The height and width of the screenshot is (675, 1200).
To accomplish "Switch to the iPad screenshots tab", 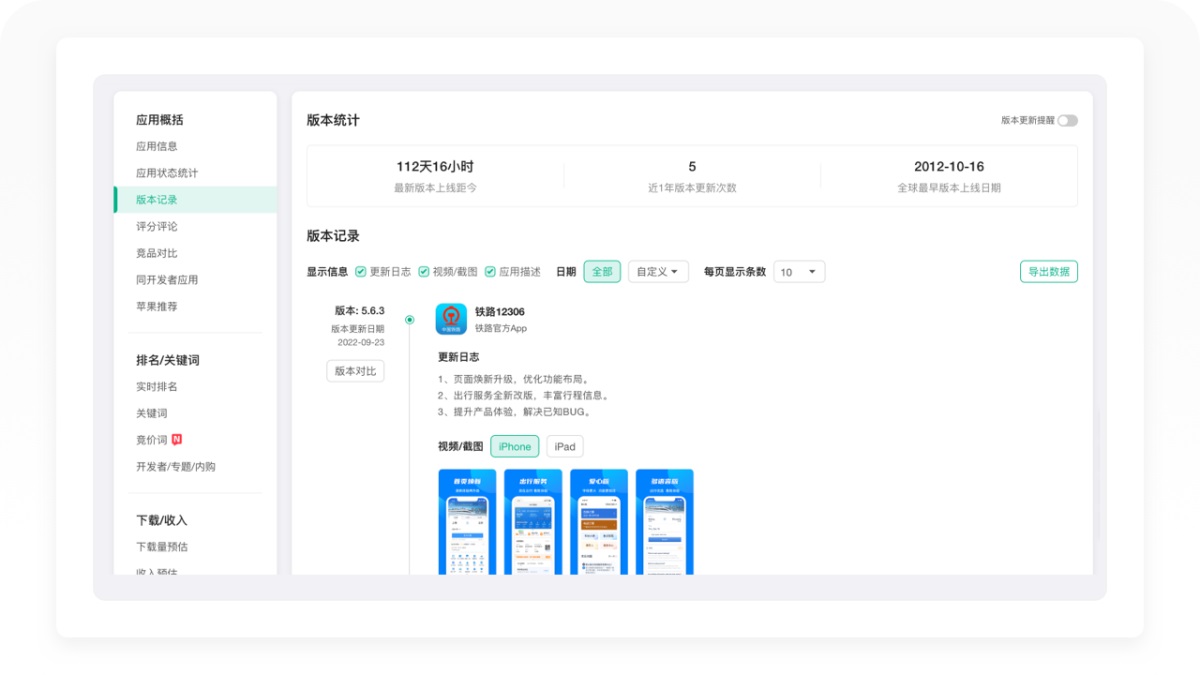I will pos(565,446).
